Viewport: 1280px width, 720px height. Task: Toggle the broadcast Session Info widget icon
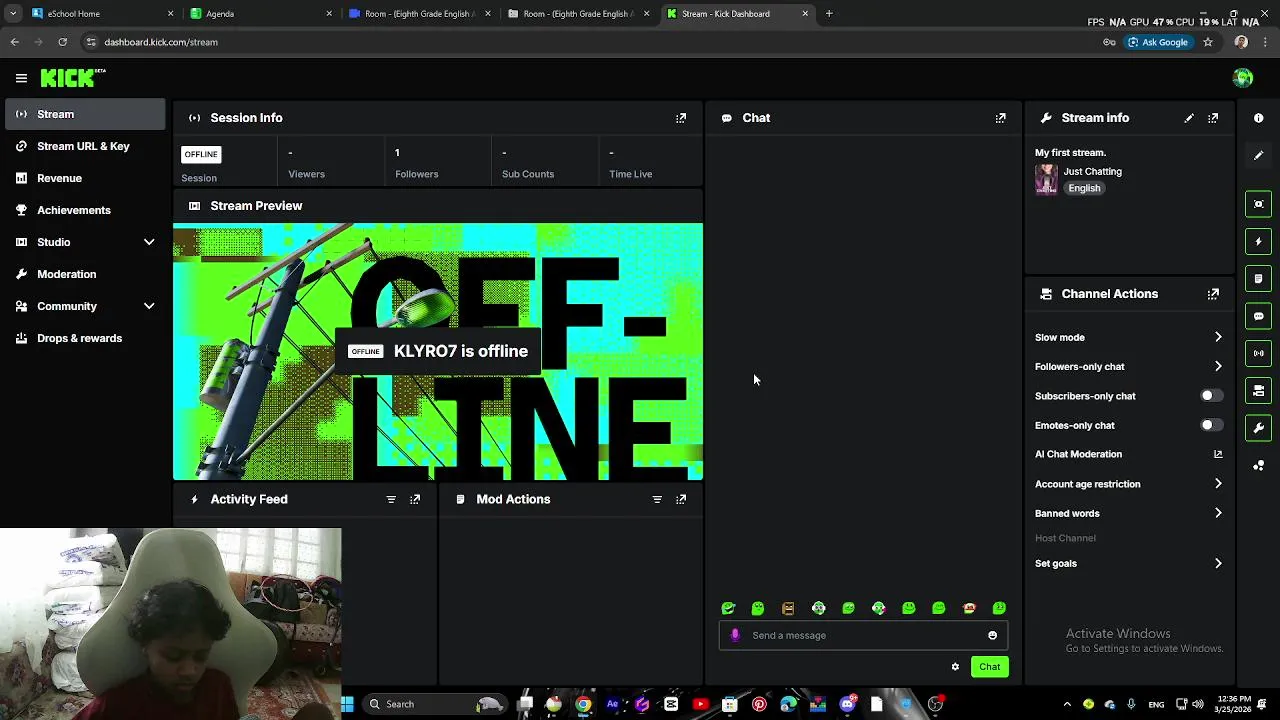[1259, 353]
